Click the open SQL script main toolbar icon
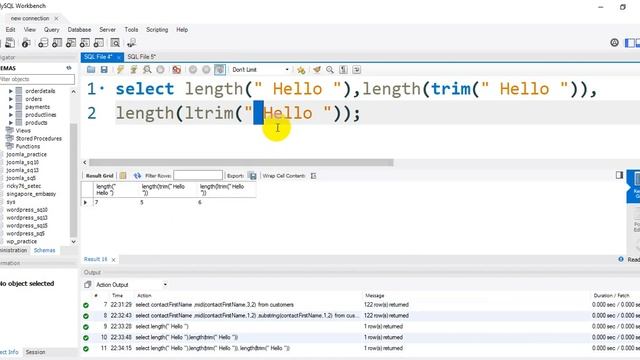 [x=10, y=43]
